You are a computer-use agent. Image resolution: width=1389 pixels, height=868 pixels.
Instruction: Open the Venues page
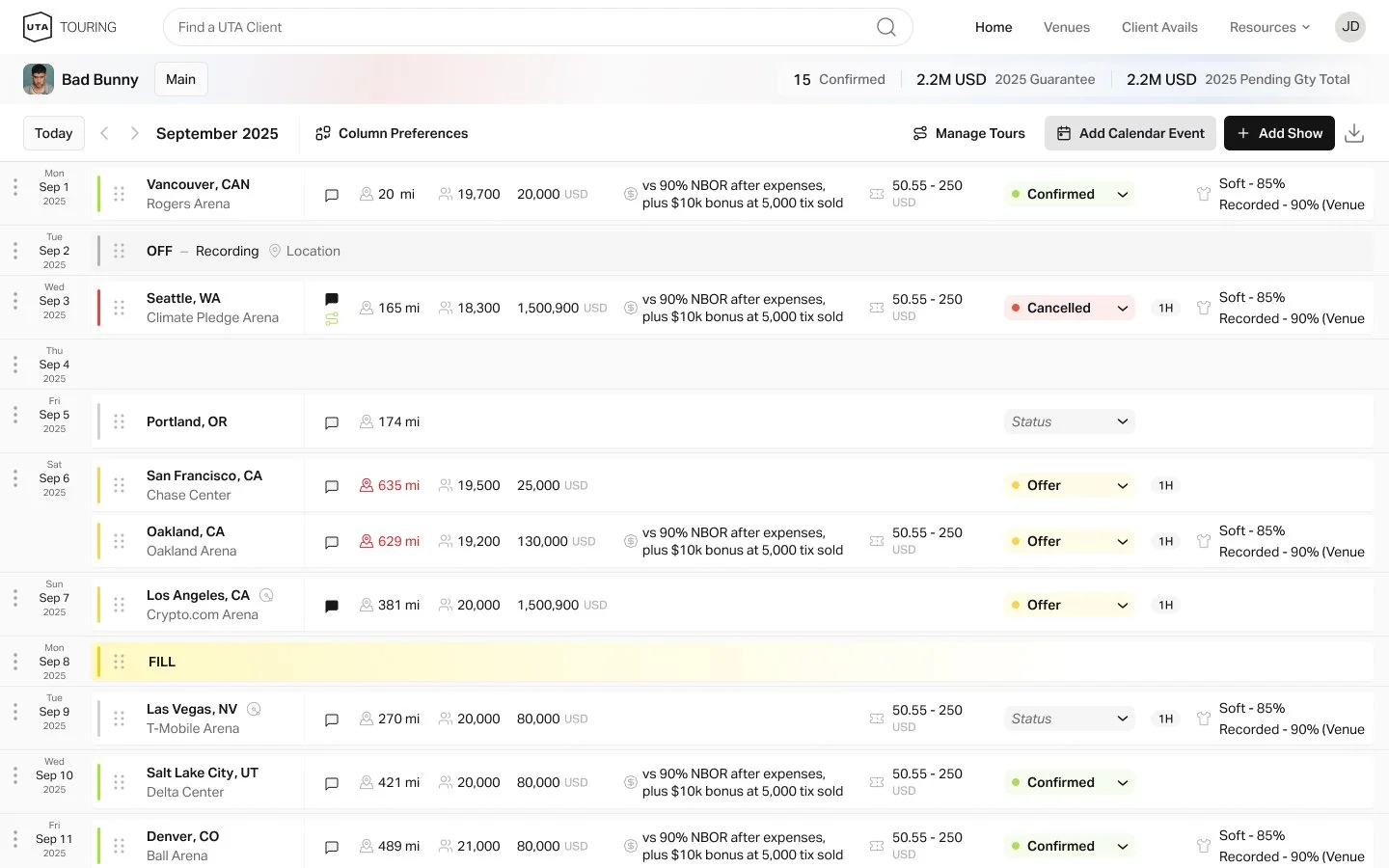[x=1067, y=27]
